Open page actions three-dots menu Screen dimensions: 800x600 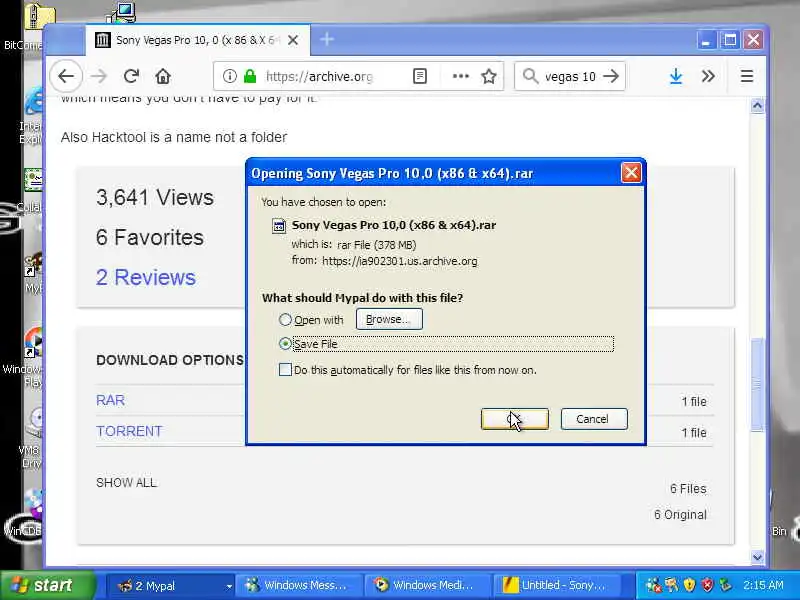click(x=460, y=77)
